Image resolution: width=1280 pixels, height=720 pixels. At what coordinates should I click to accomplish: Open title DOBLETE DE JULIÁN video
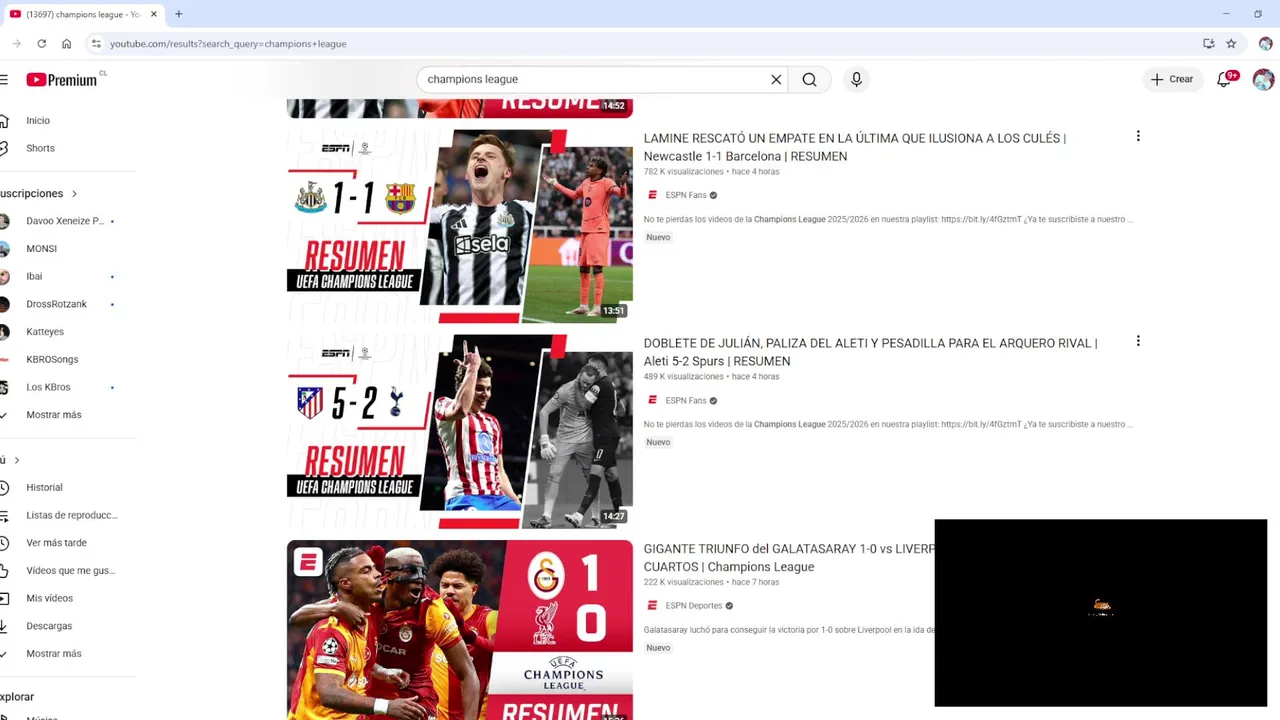[x=870, y=352]
